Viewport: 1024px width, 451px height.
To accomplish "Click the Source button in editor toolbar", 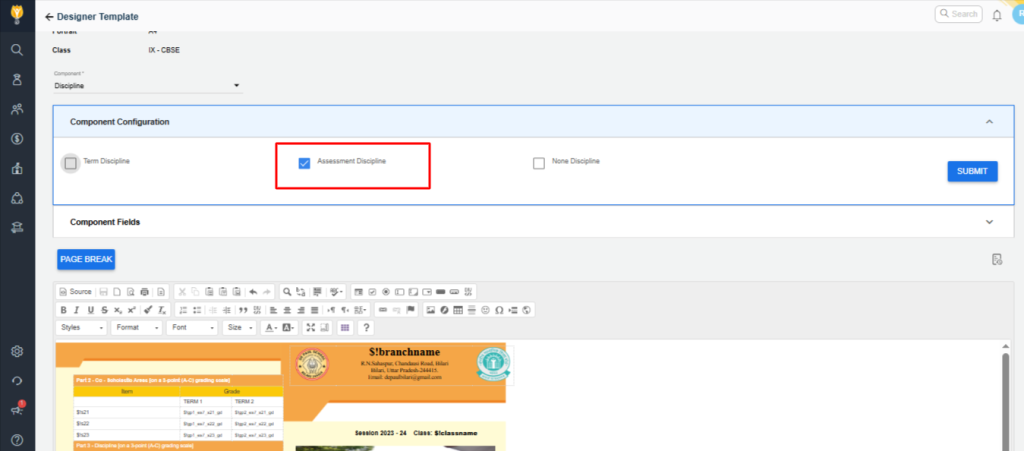I will (75, 291).
